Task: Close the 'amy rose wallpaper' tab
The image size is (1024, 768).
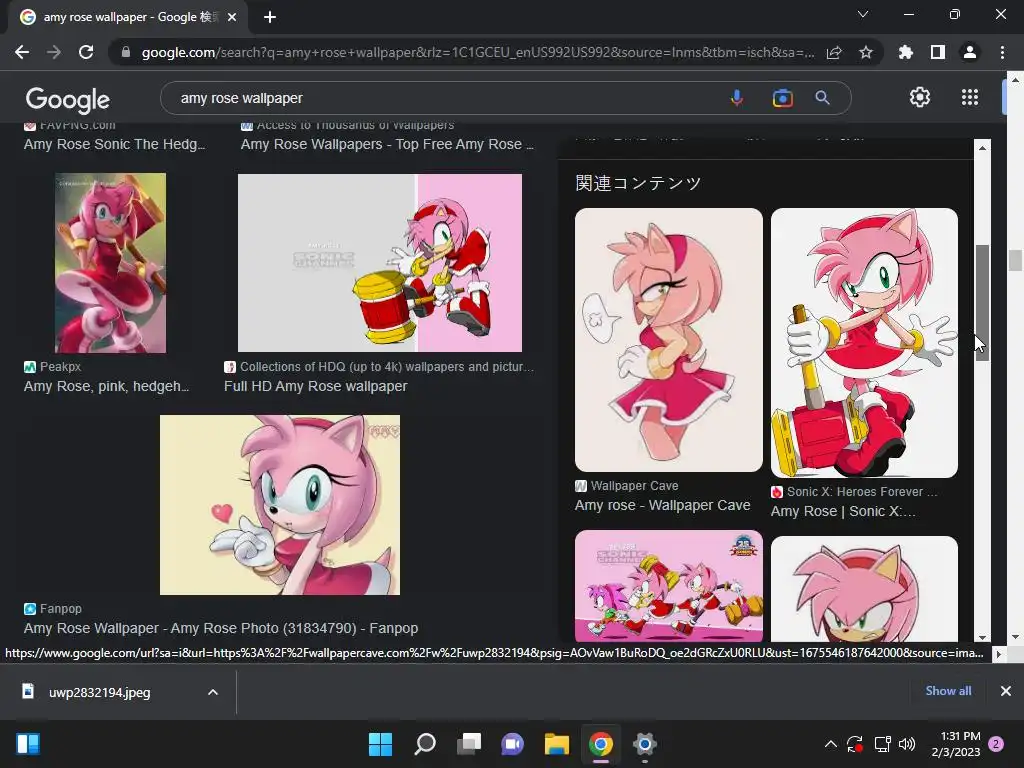Action: [x=232, y=17]
